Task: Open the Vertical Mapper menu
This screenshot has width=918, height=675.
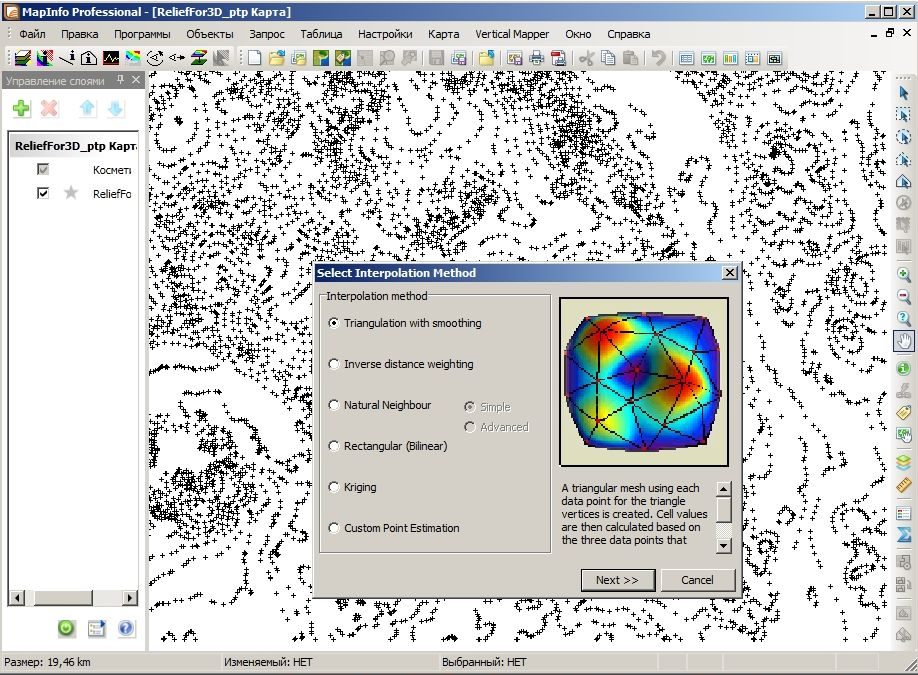Action: coord(512,34)
